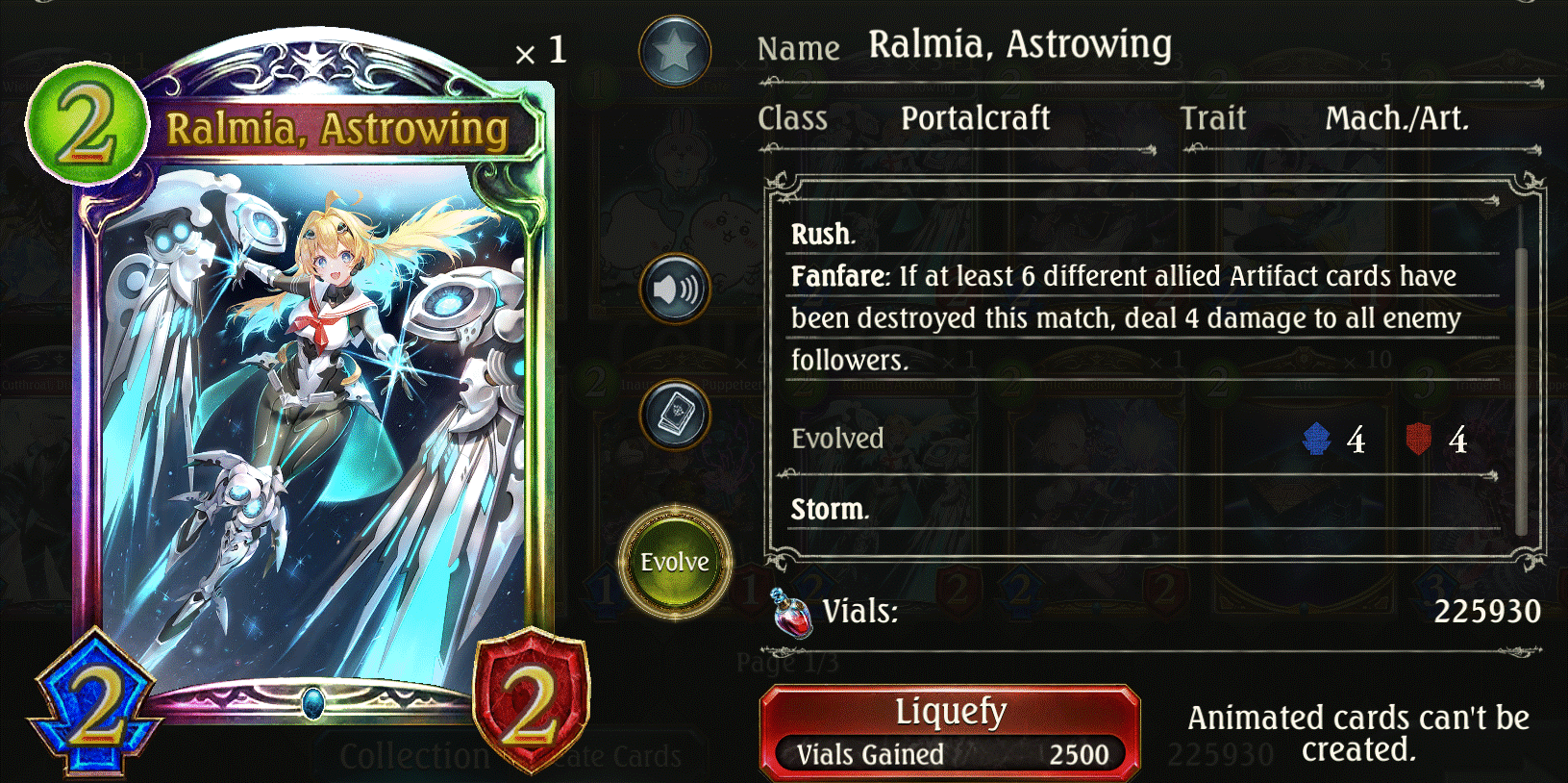1568x783 pixels.
Task: Click the round green Evolve button
Action: pos(675,562)
